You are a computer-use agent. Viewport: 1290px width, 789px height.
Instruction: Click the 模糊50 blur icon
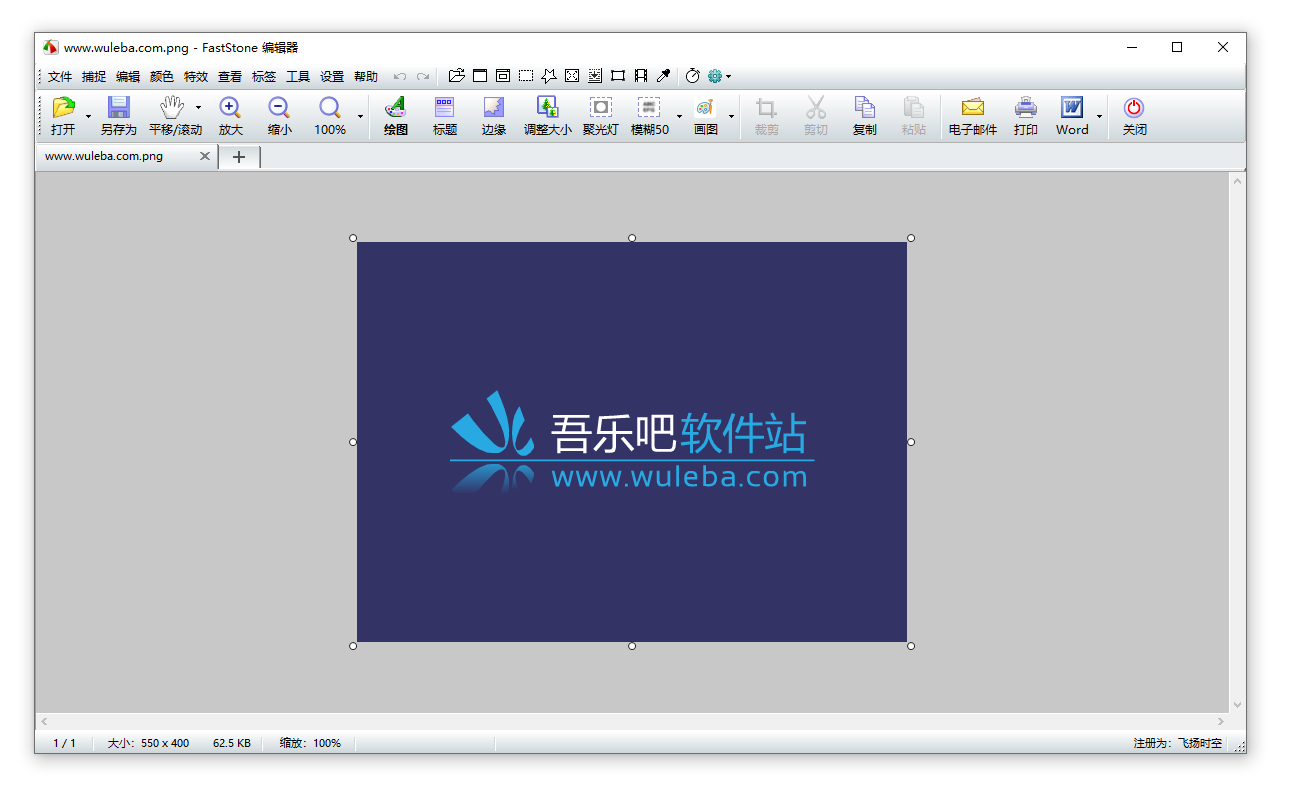click(x=650, y=107)
